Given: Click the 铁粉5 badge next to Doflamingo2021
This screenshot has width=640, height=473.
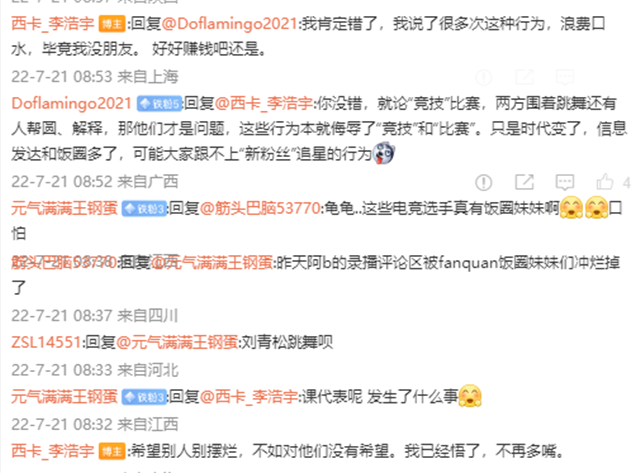Looking at the screenshot, I should point(159,104).
